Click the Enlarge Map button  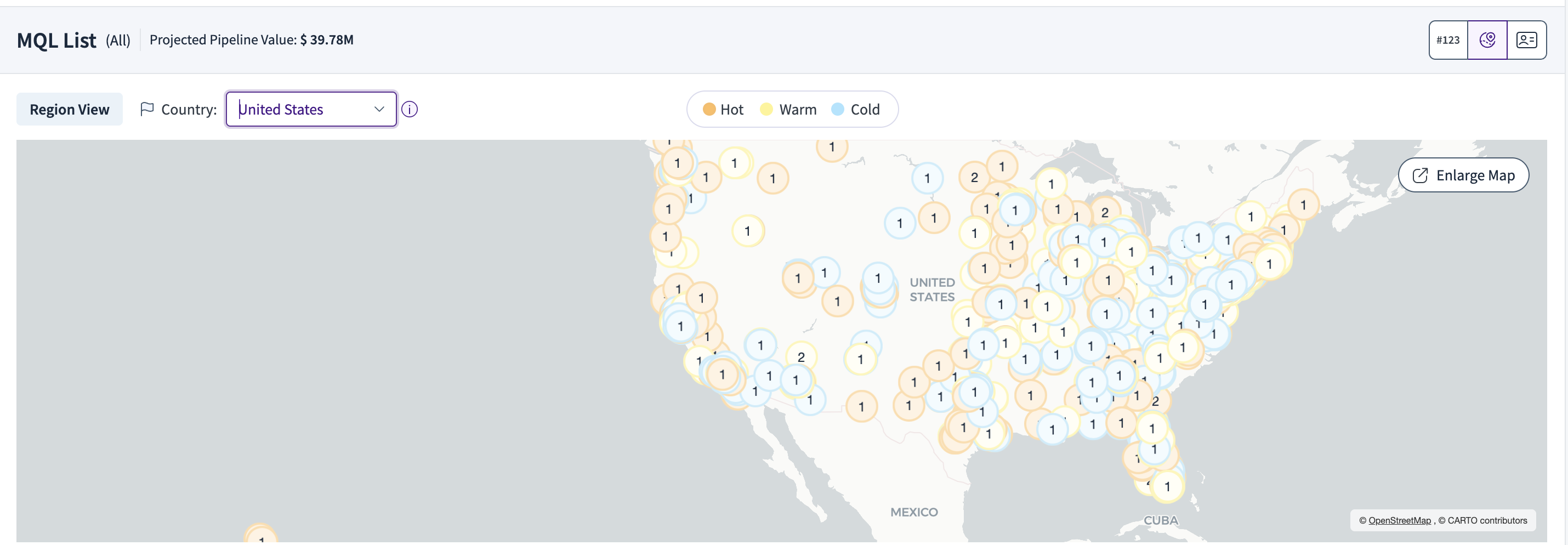click(1463, 175)
